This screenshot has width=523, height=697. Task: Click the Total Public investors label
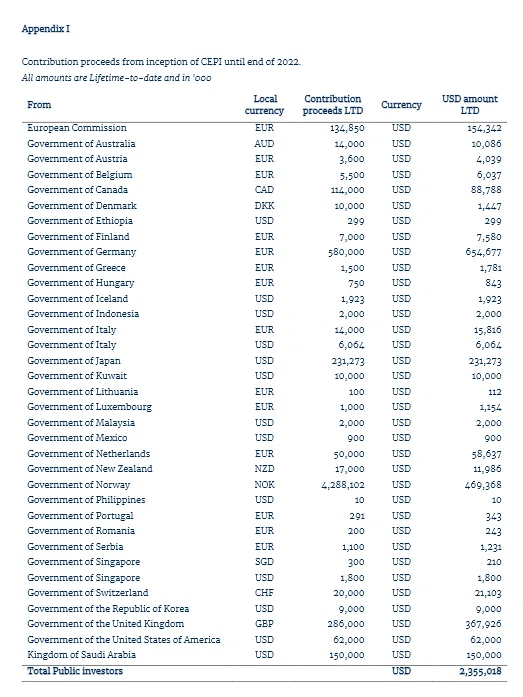coord(75,671)
